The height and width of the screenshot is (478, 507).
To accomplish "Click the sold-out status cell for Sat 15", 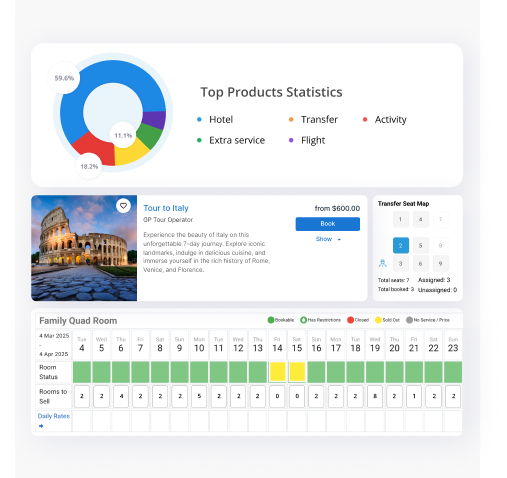I will 297,372.
